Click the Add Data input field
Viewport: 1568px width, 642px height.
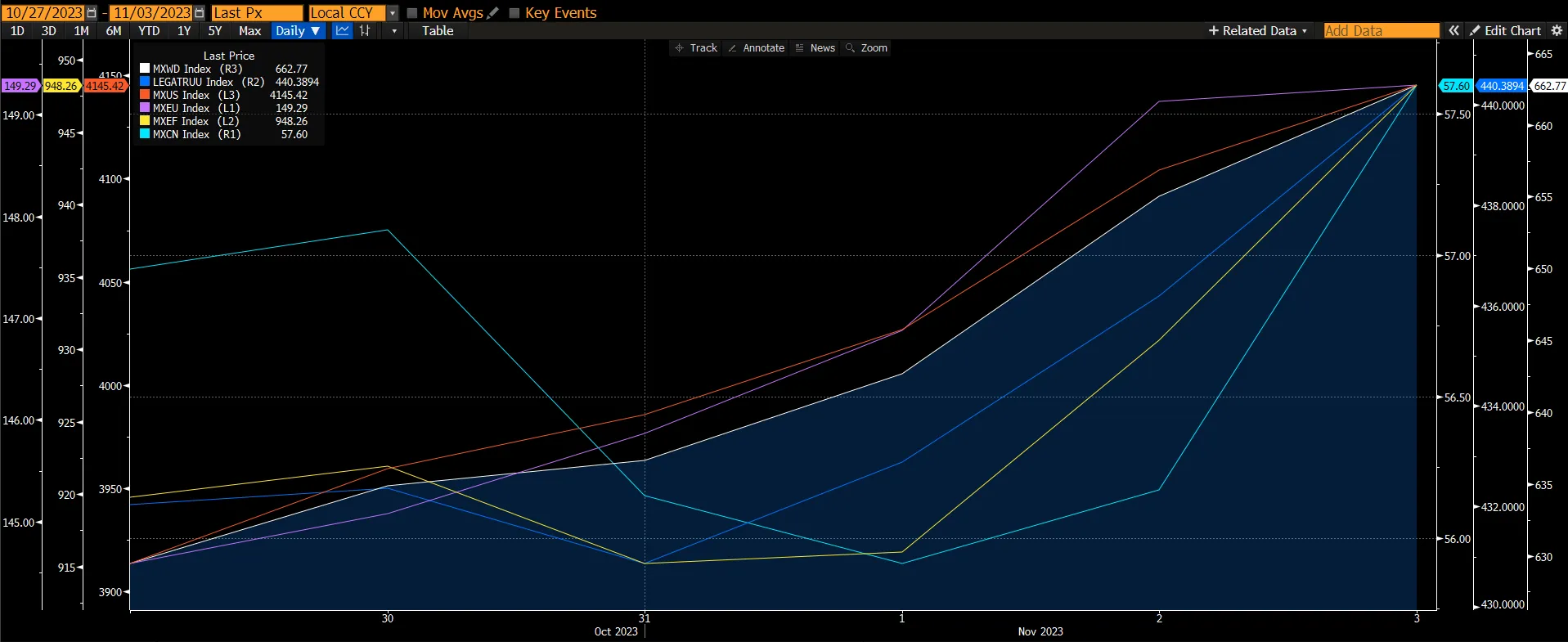(x=1382, y=30)
